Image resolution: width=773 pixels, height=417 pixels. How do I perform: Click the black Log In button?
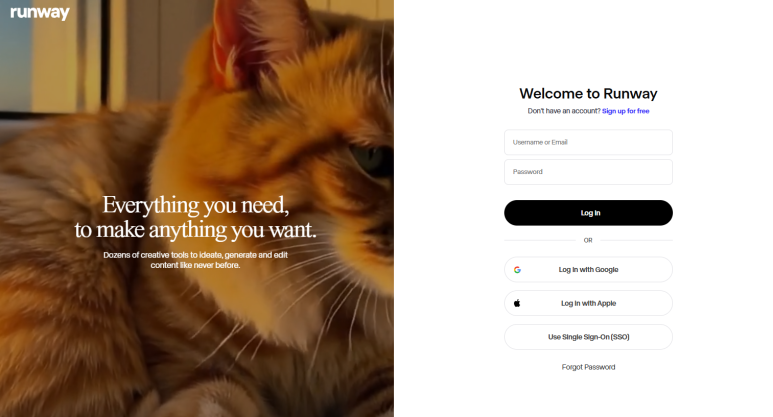pyautogui.click(x=588, y=213)
